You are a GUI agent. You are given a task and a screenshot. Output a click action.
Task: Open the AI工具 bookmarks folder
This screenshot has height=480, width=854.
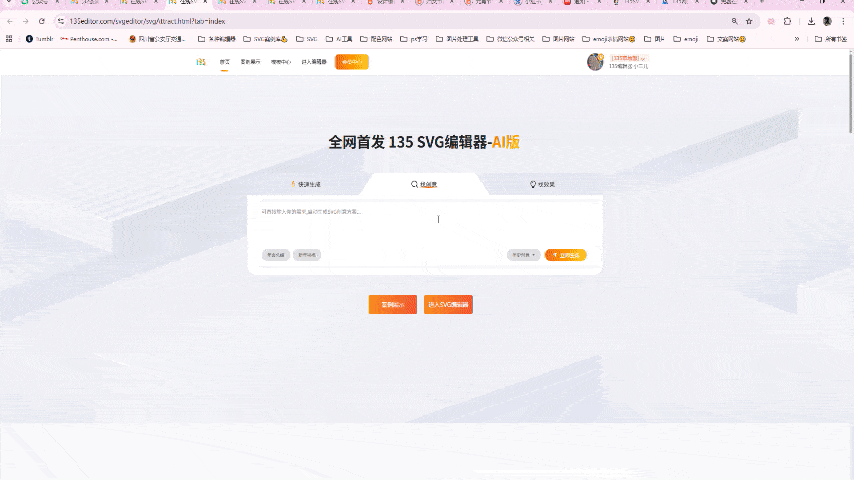tap(339, 39)
